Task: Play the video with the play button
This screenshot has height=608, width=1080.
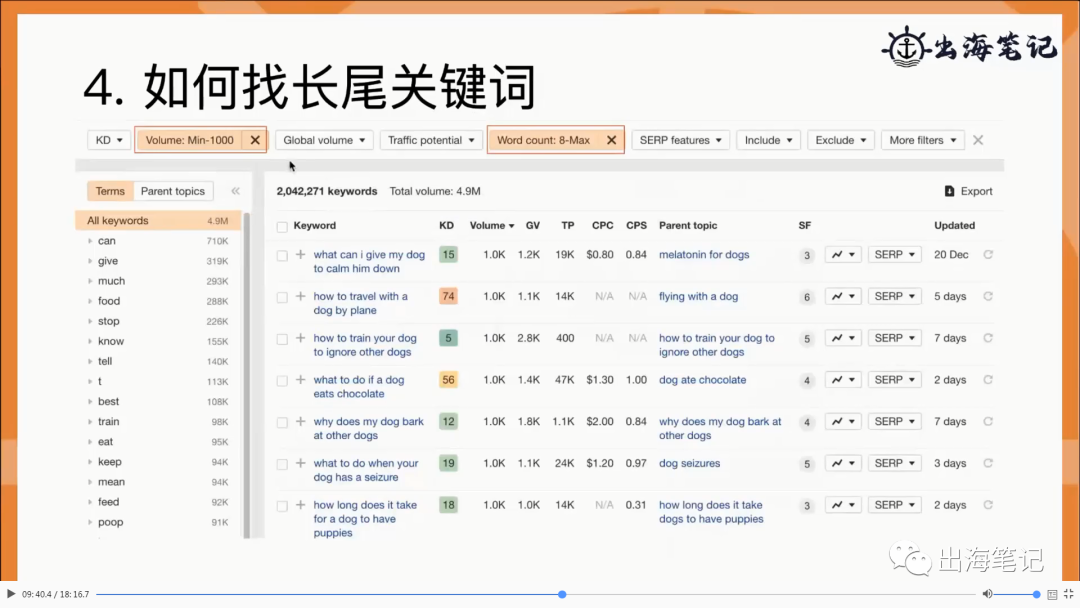Action: click(x=10, y=594)
